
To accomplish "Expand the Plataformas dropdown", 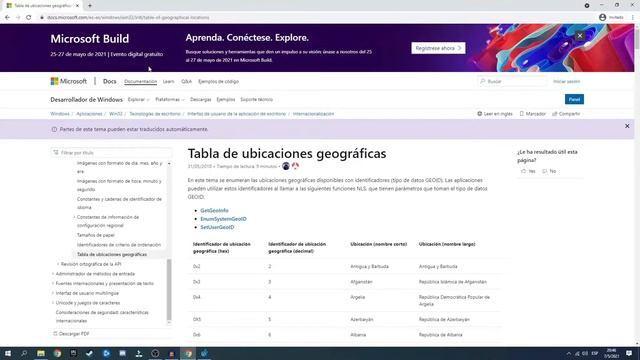I will [170, 100].
